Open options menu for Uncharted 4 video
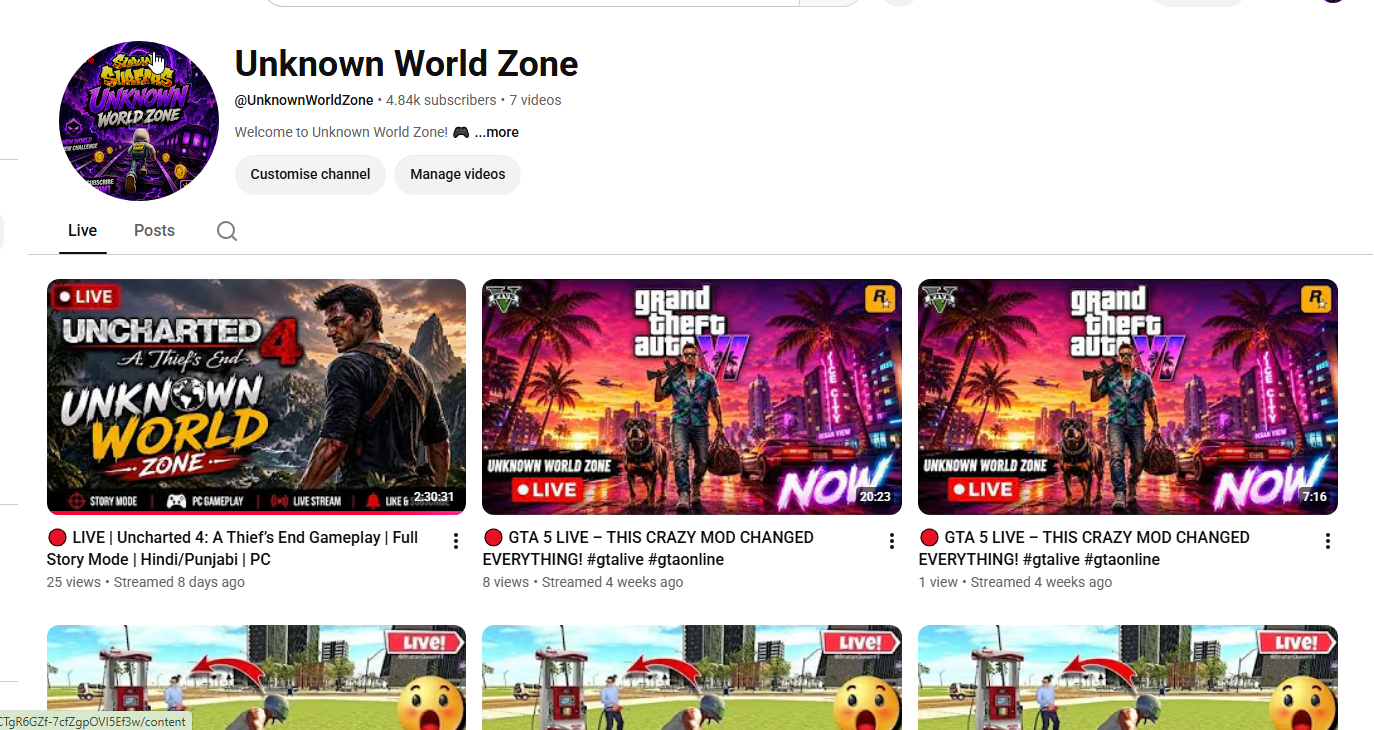Viewport: 1374px width, 730px height. [x=456, y=541]
